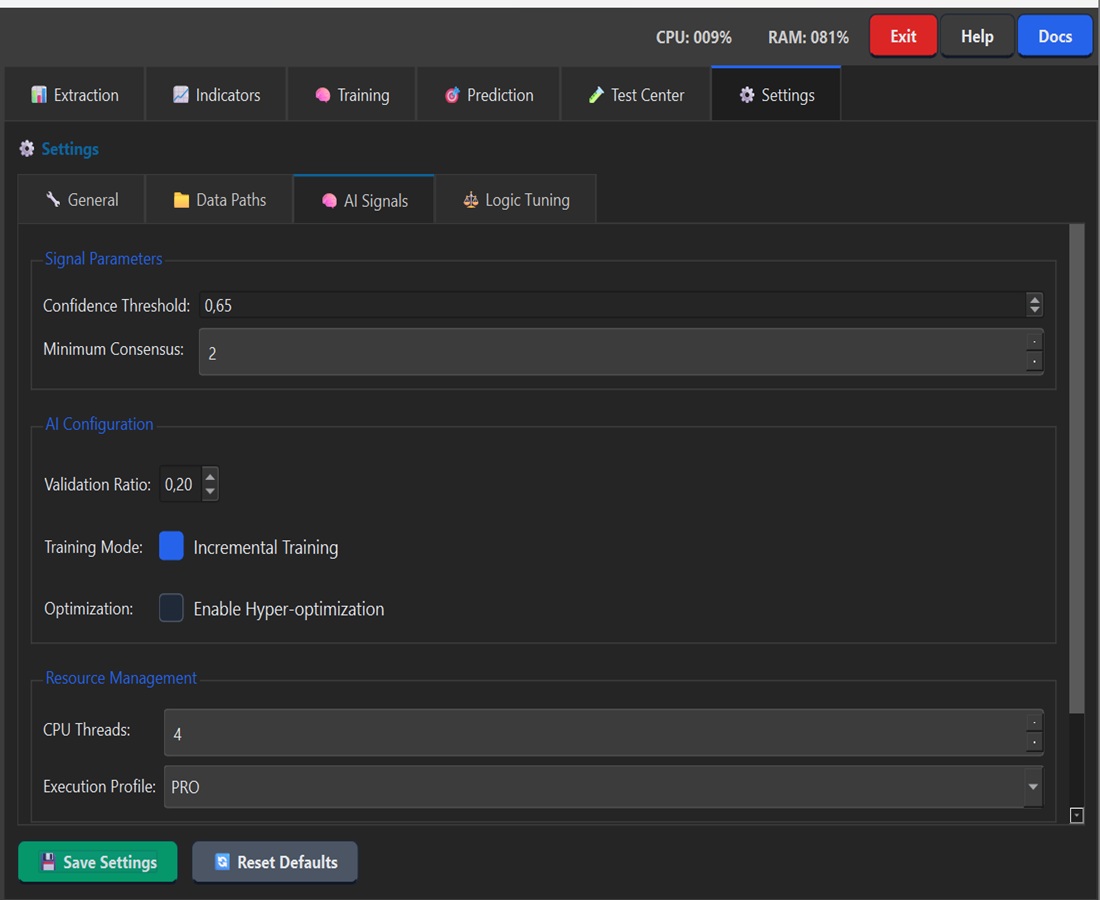Click the Training icon on the tab bar

click(x=323, y=94)
